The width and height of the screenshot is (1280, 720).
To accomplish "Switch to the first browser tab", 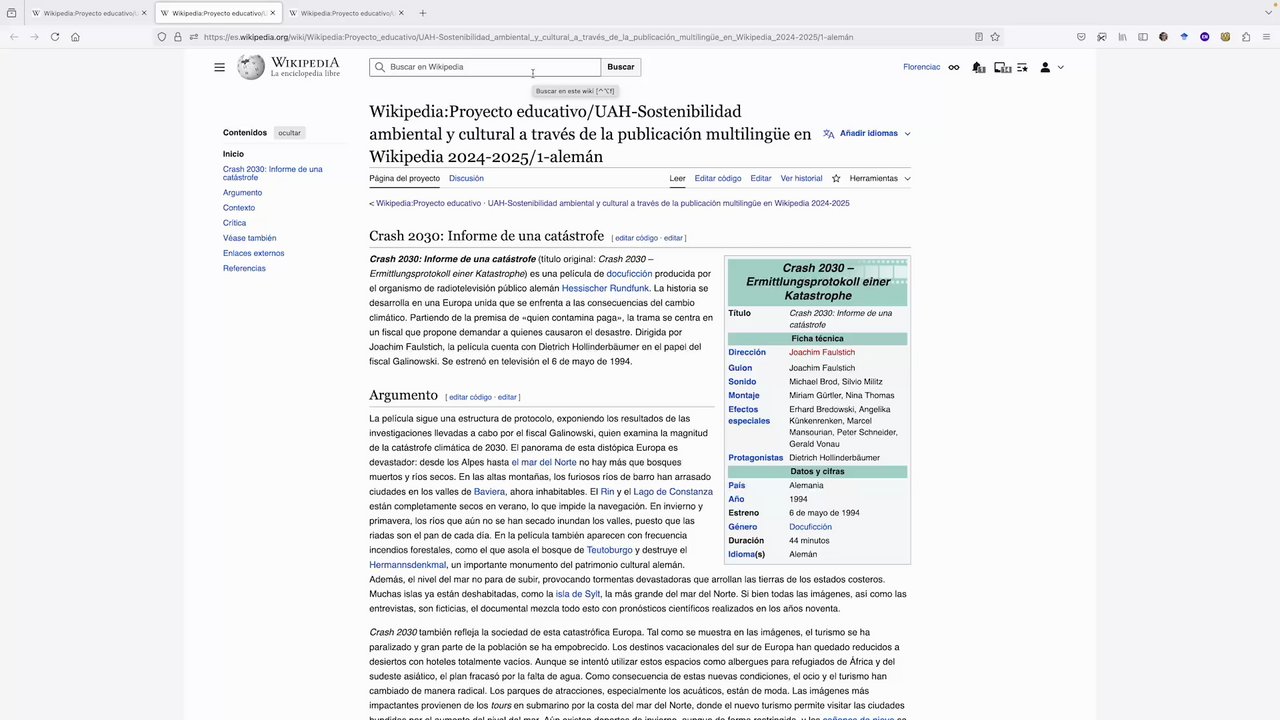I will coord(88,13).
